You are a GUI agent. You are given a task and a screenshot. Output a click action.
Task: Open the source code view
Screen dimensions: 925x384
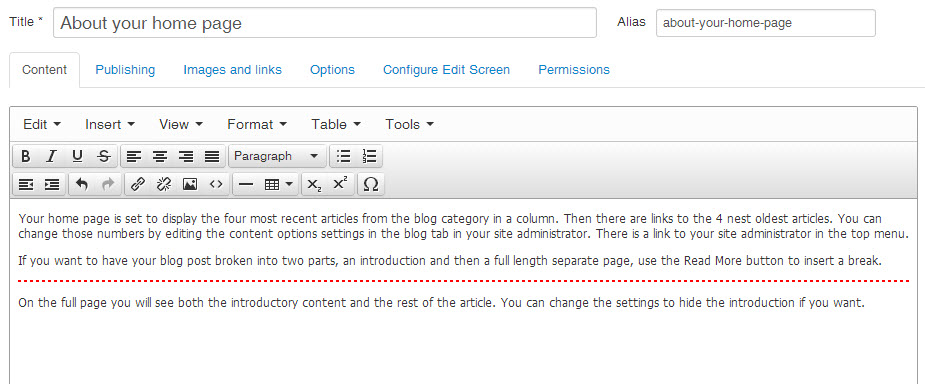click(216, 185)
